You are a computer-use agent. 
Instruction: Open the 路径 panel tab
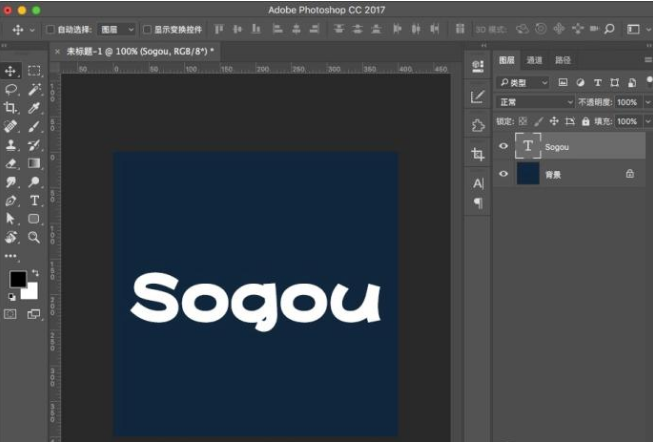(563, 60)
